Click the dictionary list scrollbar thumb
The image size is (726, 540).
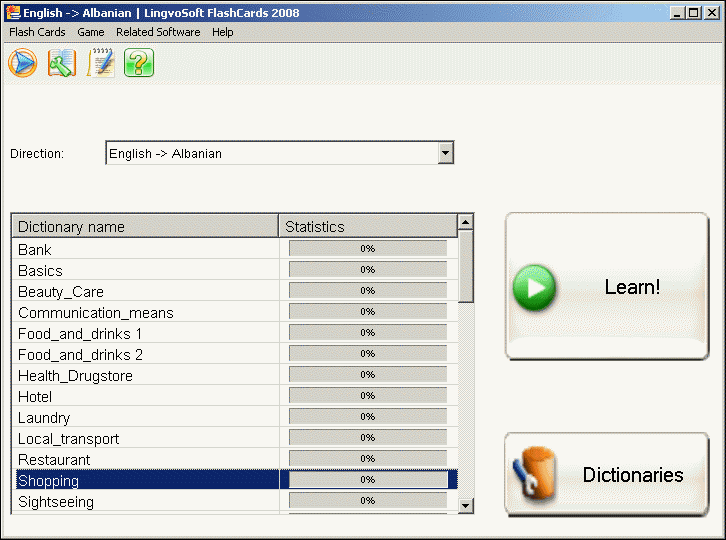coord(466,266)
